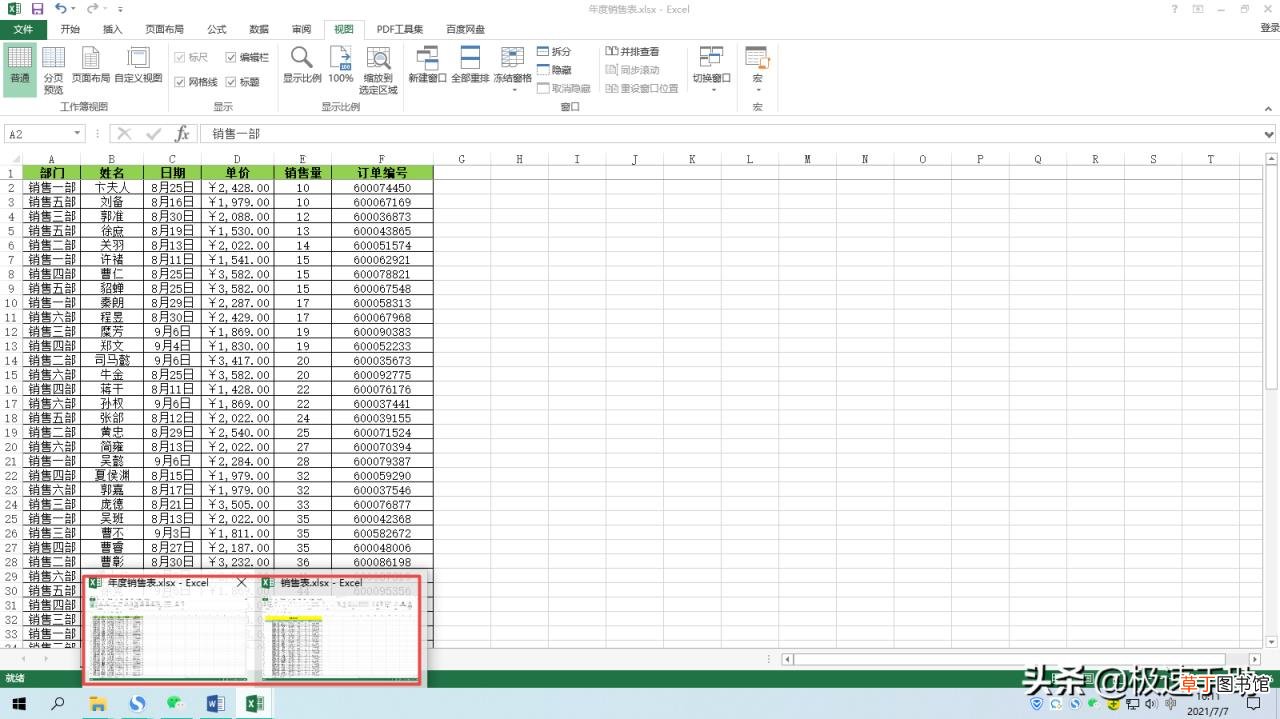This screenshot has height=719, width=1280.
Task: Click 隐藏 hide window
Action: tap(555, 70)
